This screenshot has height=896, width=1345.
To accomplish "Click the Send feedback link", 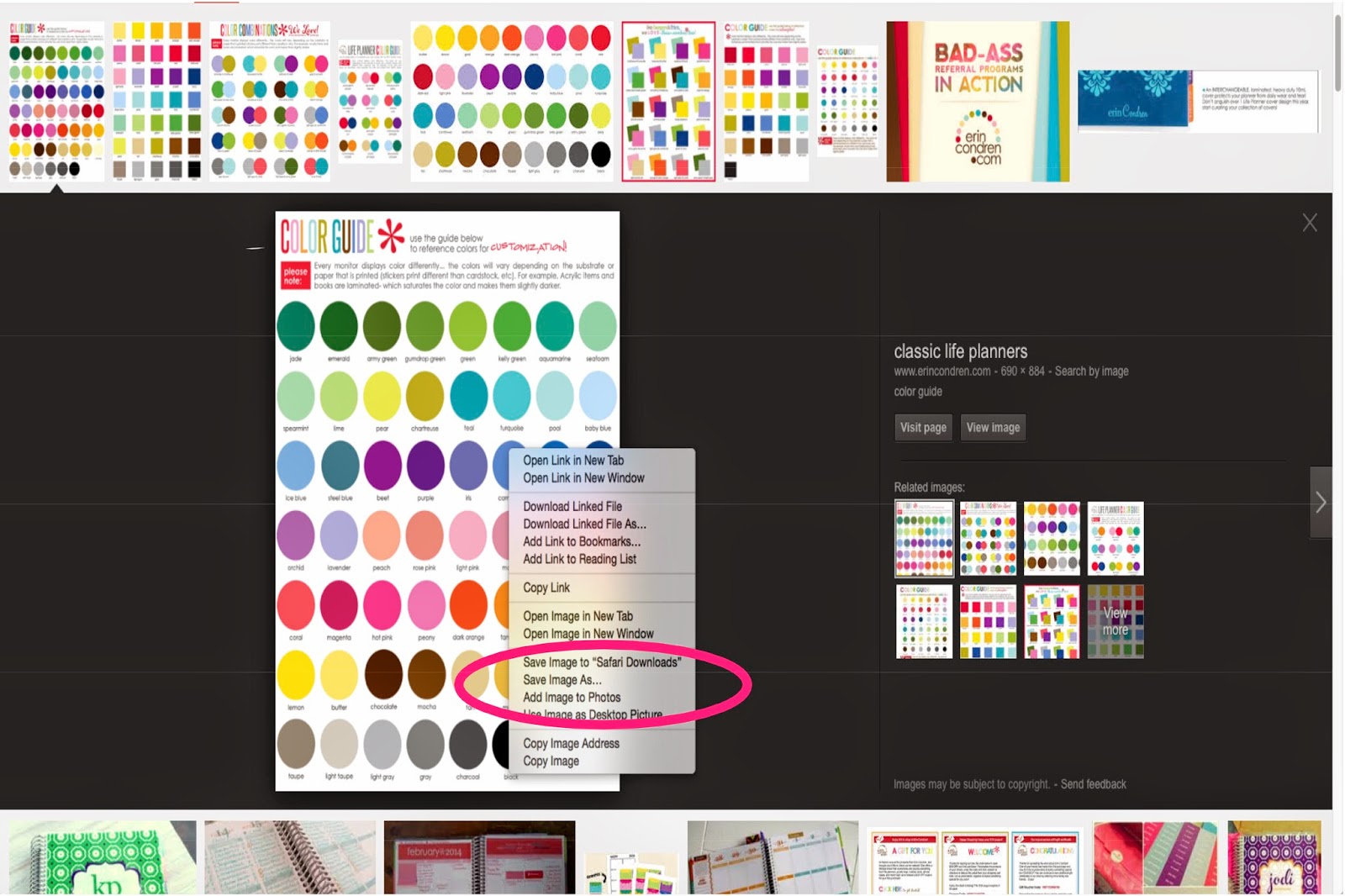I will tap(1093, 784).
